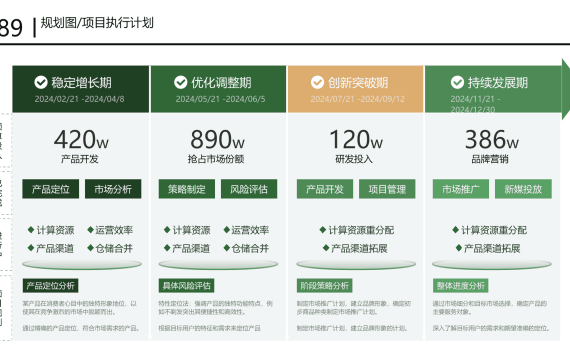The image size is (570, 360).
Task: Click the description paragraph under 产品定位分析
Action: 81,316
